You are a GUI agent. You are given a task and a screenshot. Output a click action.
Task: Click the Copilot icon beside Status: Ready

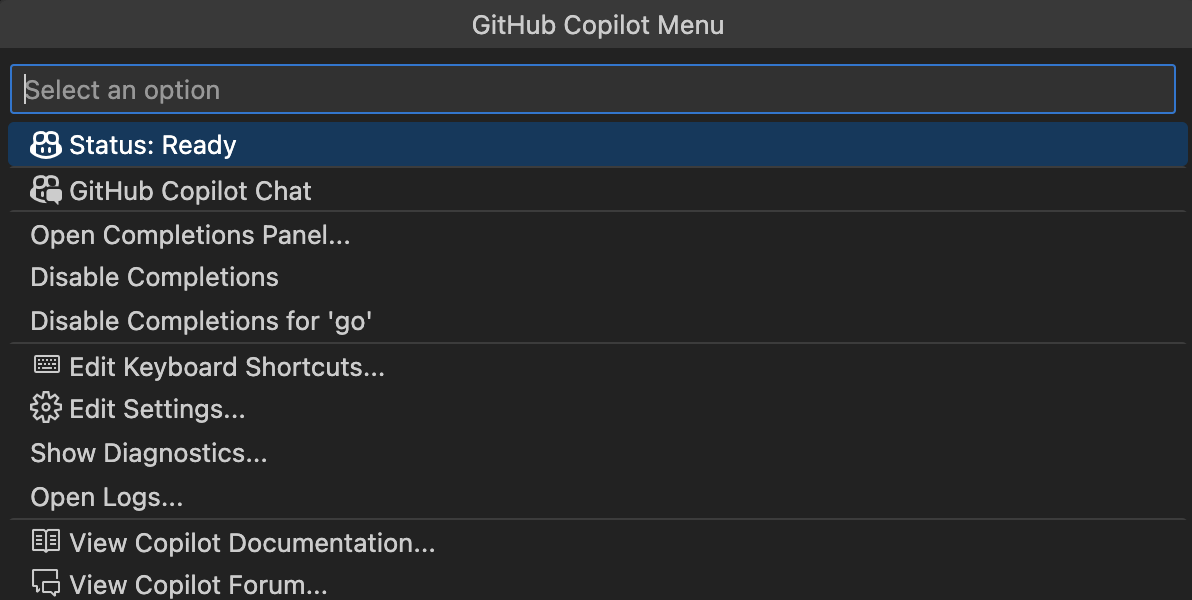click(x=46, y=145)
